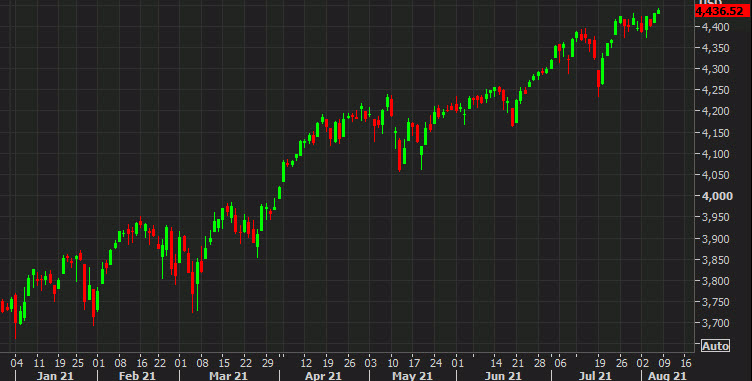The image size is (752, 381).
Task: Click the 24 date tick in May
Action: [x=436, y=362]
